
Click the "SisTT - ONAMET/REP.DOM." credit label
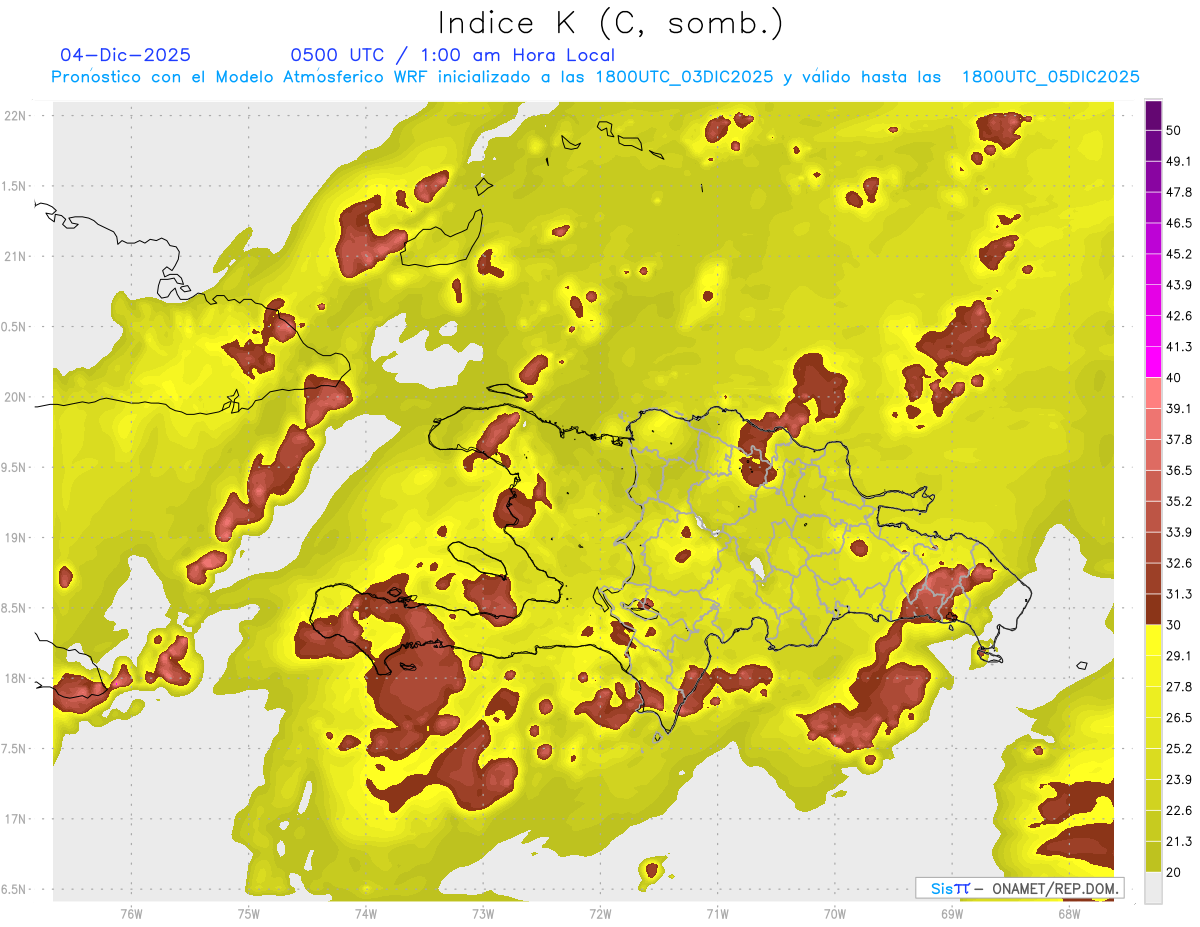[x=1019, y=888]
